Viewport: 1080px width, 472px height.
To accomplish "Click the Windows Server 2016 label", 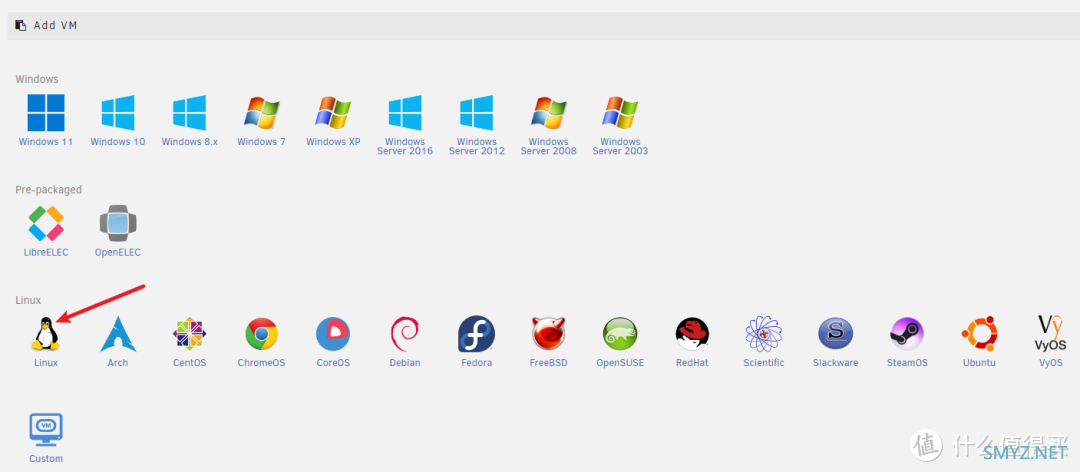I will coord(405,146).
